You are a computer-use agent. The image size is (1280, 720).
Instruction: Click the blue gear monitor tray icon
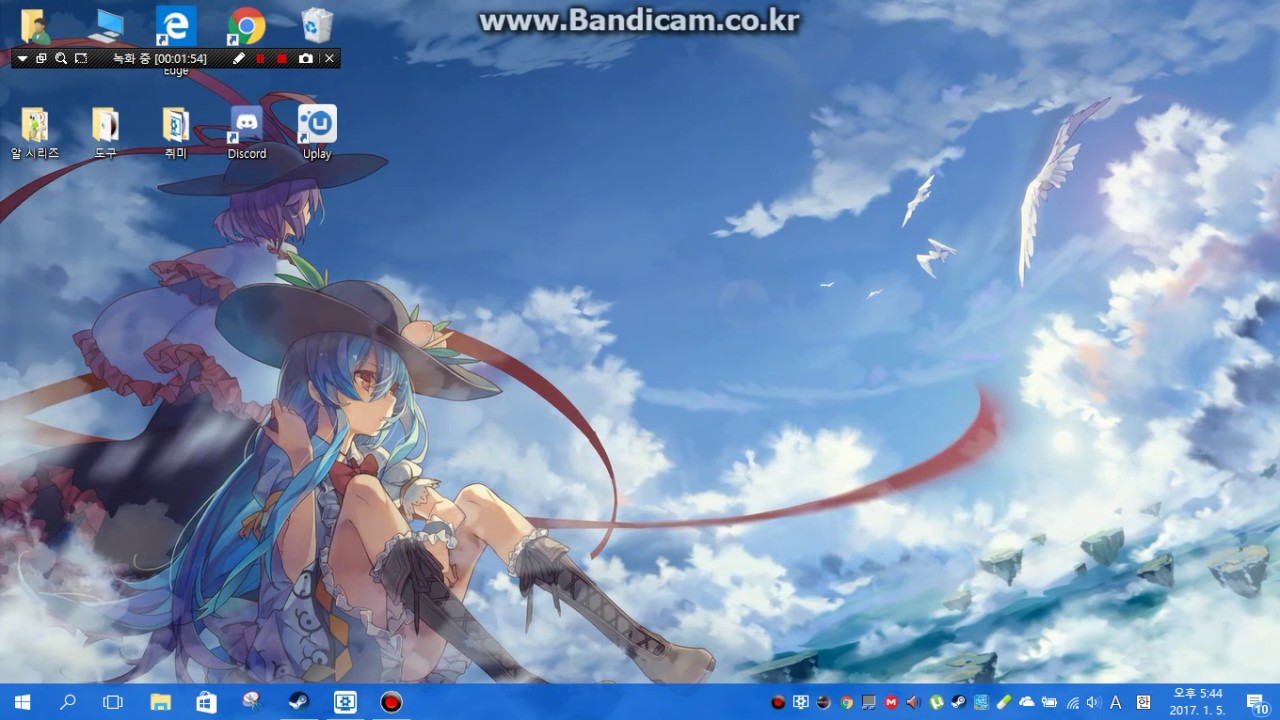click(x=801, y=702)
